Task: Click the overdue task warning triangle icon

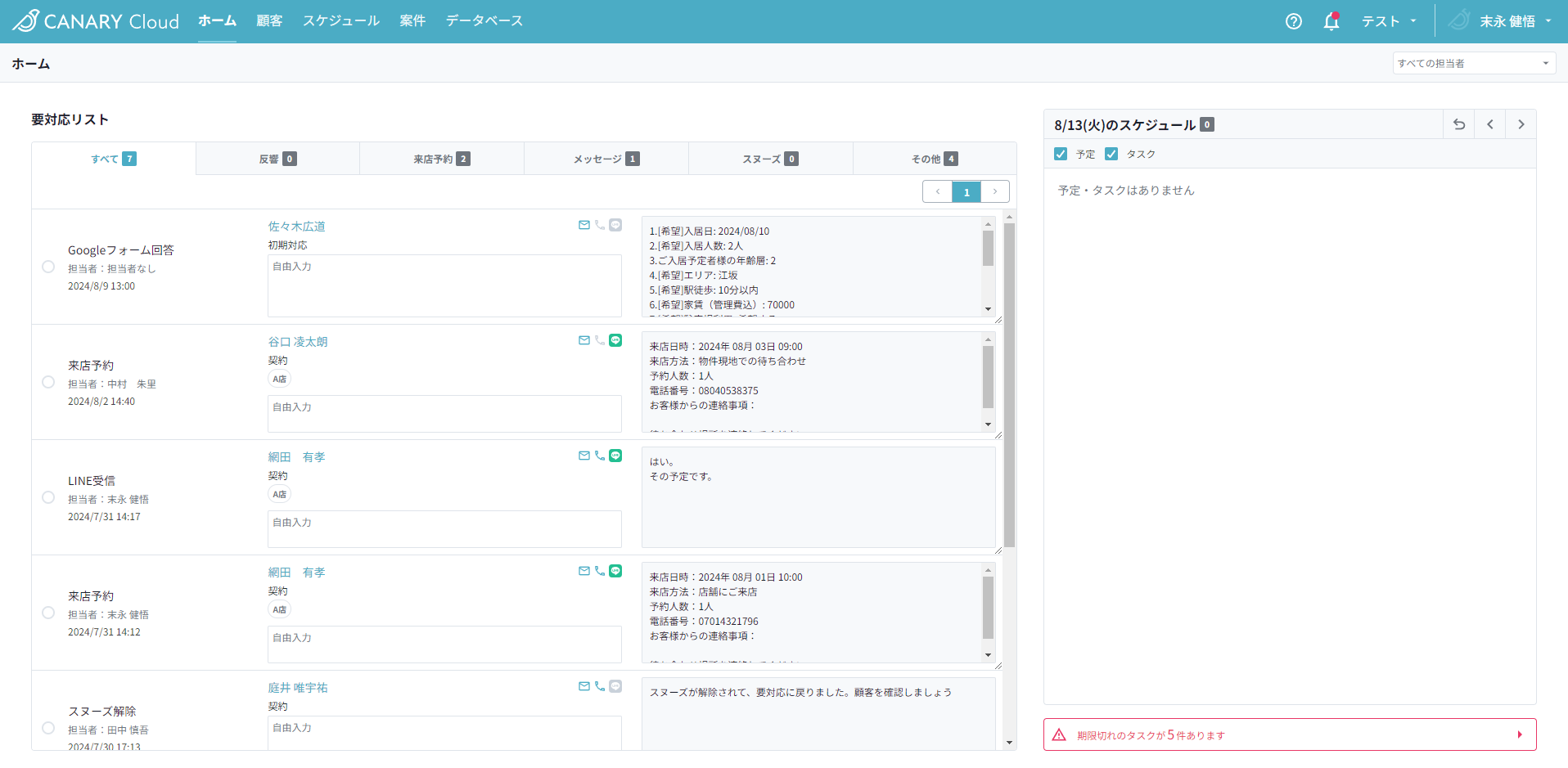Action: 1059,734
